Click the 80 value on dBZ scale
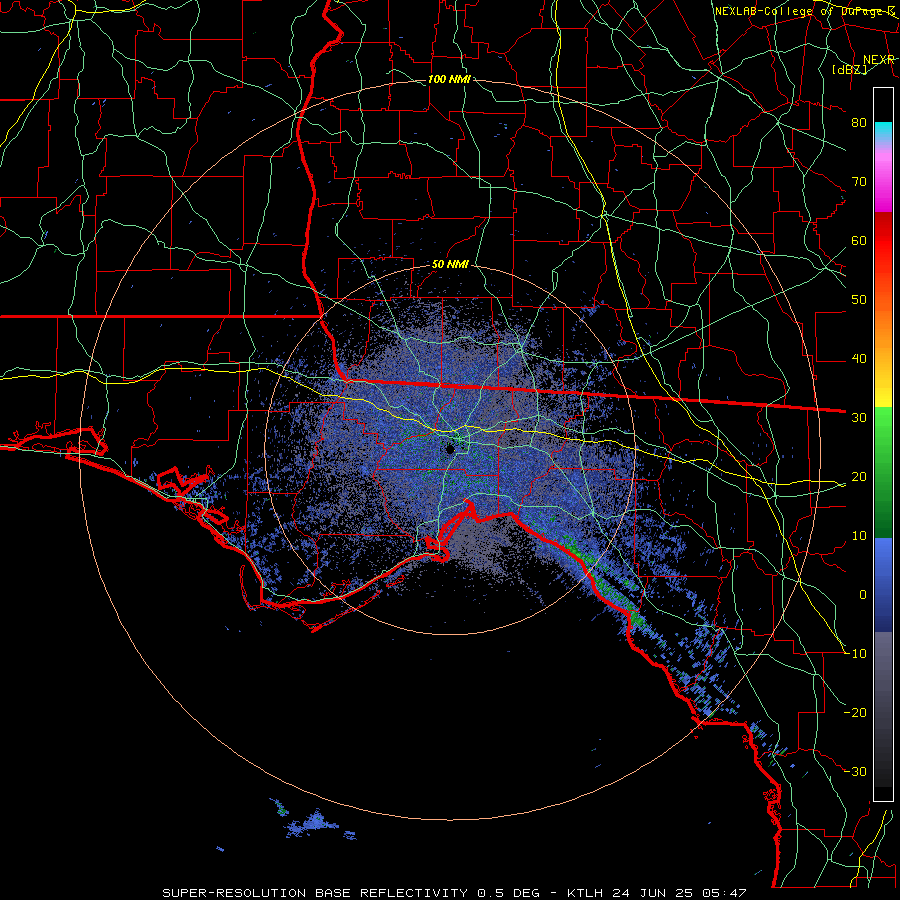The width and height of the screenshot is (900, 900). [x=859, y=123]
